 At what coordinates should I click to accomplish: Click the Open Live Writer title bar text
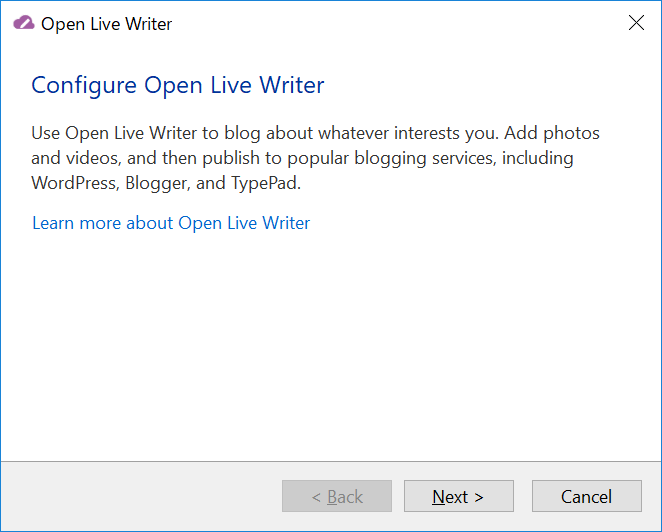point(106,24)
